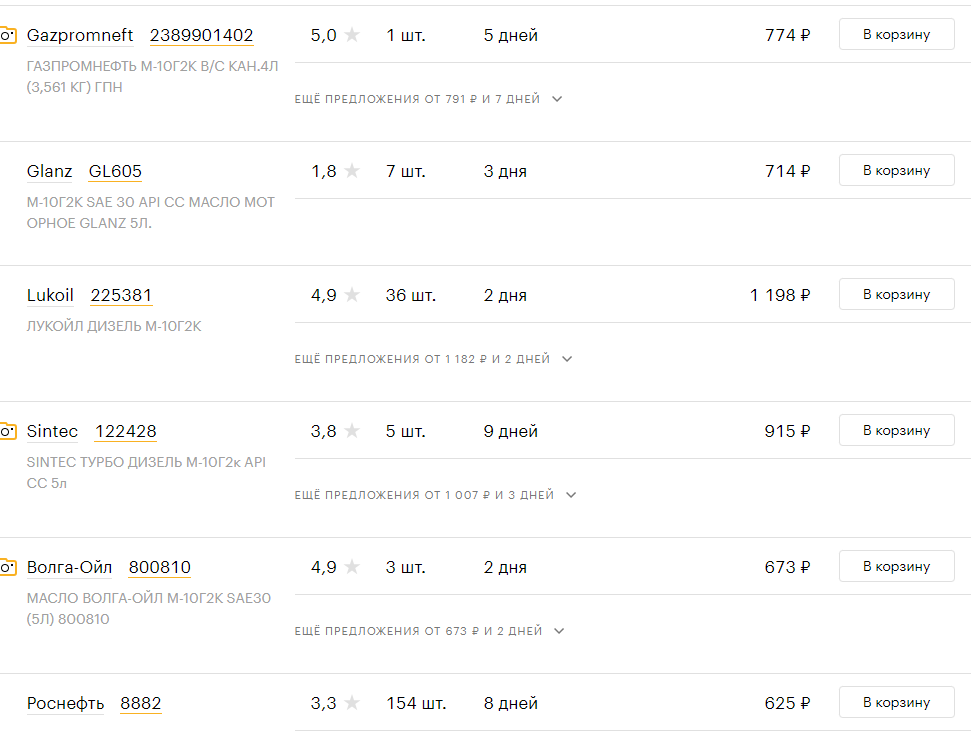The image size is (971, 737).
Task: Click rating star for Роснефть offer
Action: coord(352,703)
